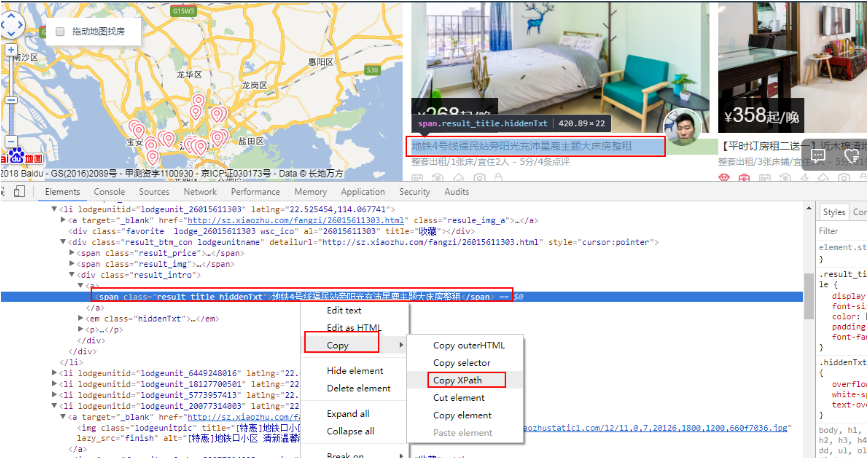Open the Sources tab
Viewport: 868px width, 458px height.
[x=154, y=192]
